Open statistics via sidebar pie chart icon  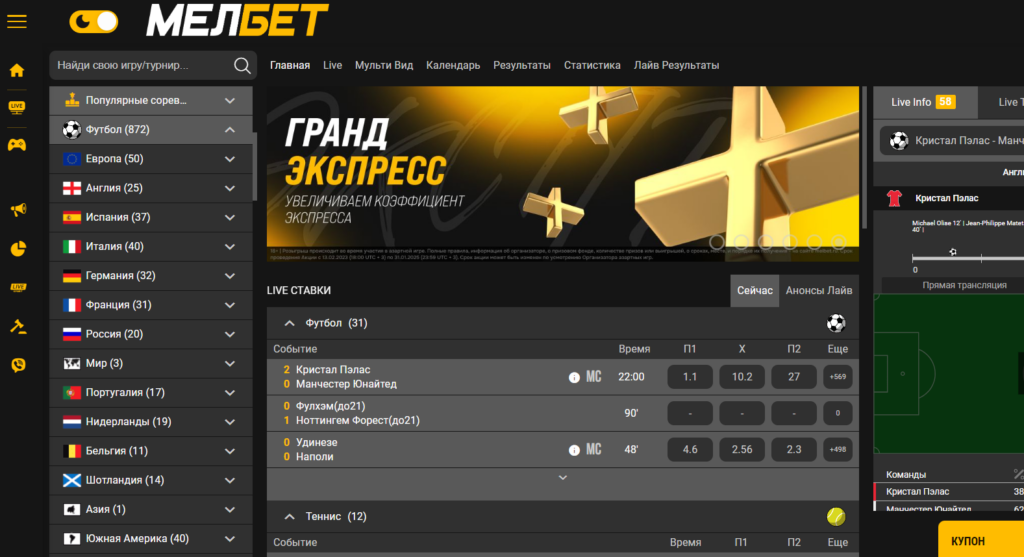tap(18, 249)
